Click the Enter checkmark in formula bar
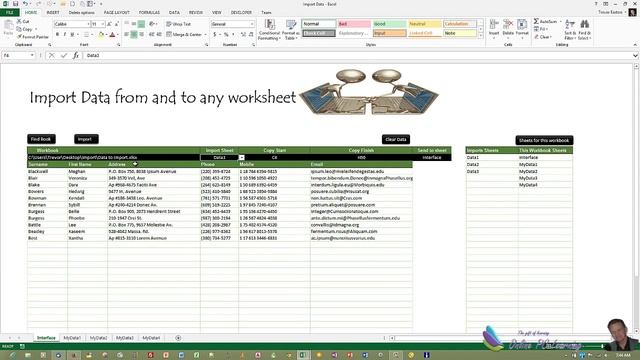The width and height of the screenshot is (640, 360). click(63, 55)
